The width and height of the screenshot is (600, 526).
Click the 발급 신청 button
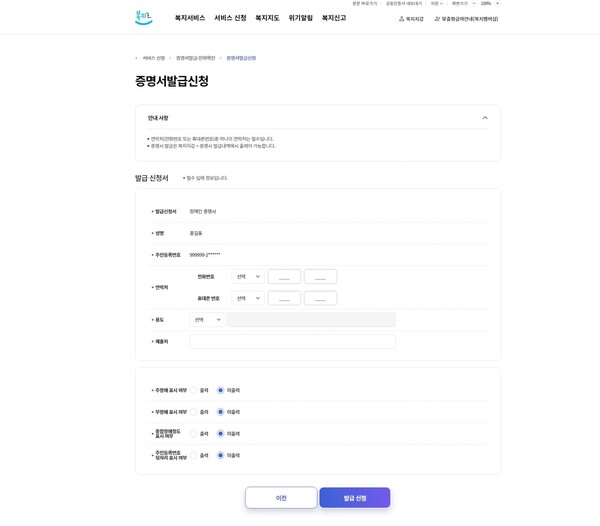355,498
